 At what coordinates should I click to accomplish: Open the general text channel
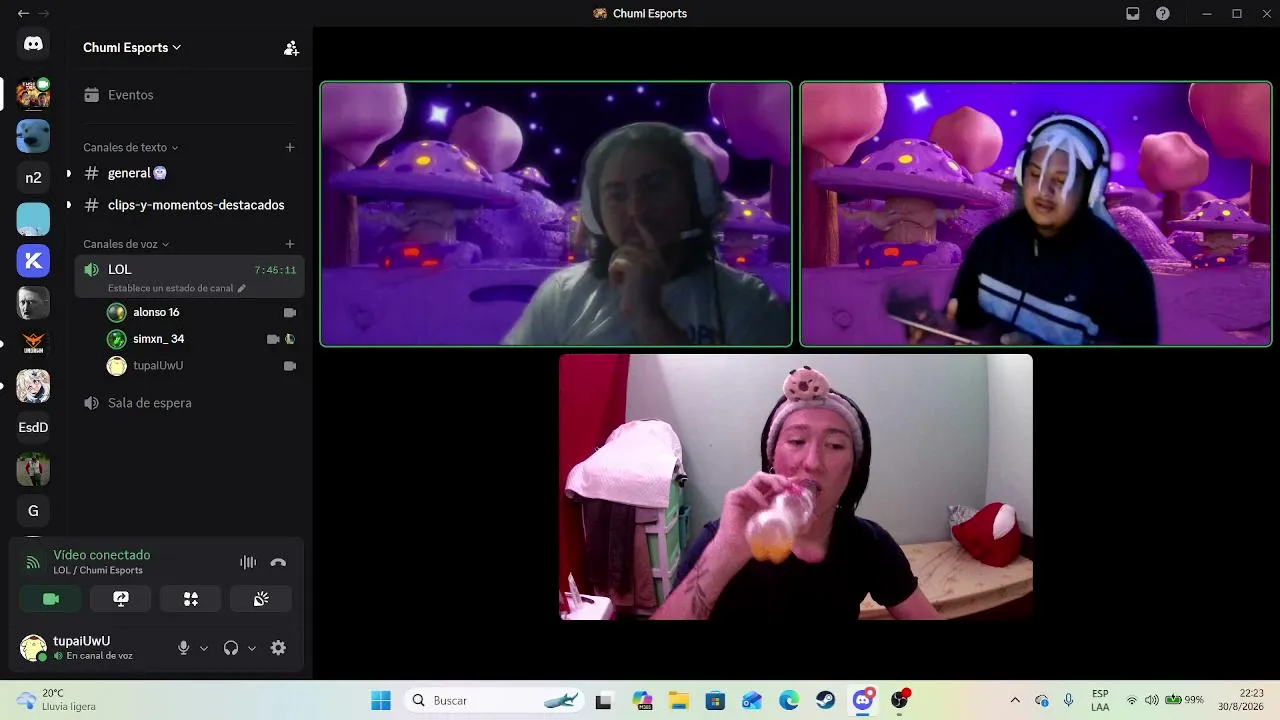190,173
